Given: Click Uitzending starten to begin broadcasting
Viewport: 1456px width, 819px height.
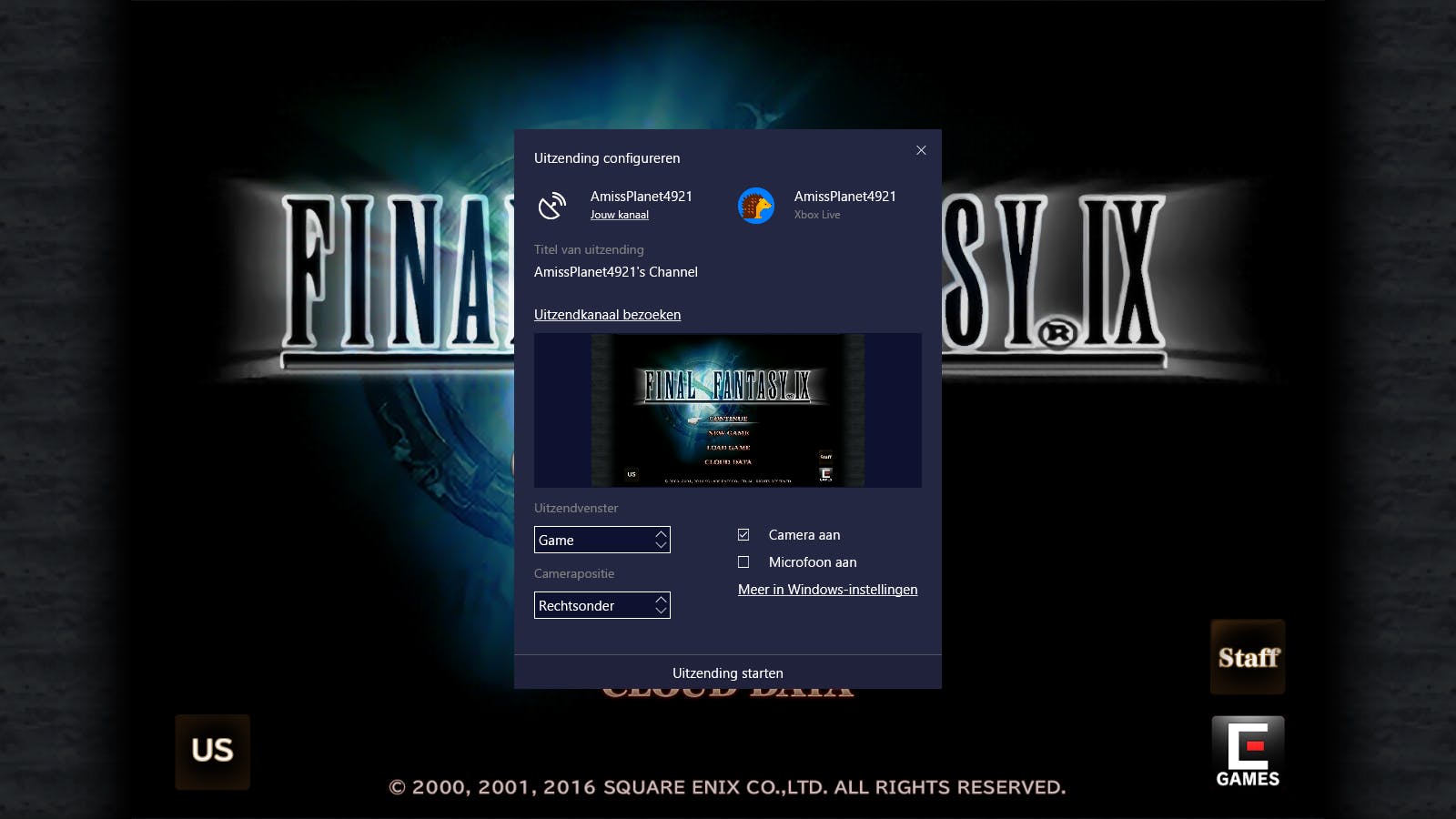Looking at the screenshot, I should click(727, 672).
